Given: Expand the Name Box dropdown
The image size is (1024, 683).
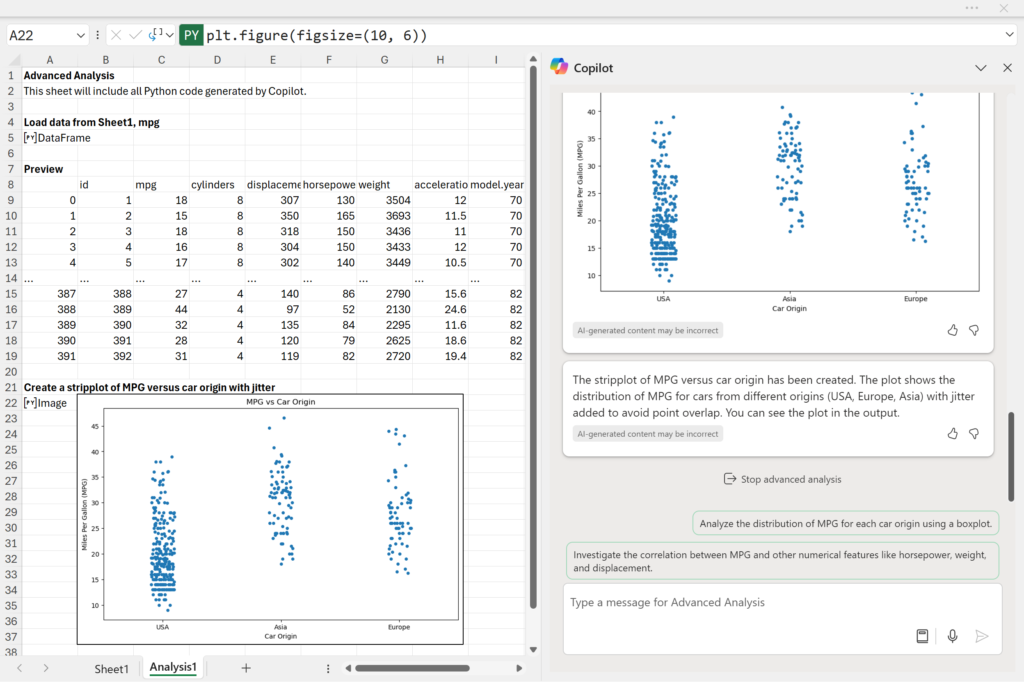Looking at the screenshot, I should [80, 35].
